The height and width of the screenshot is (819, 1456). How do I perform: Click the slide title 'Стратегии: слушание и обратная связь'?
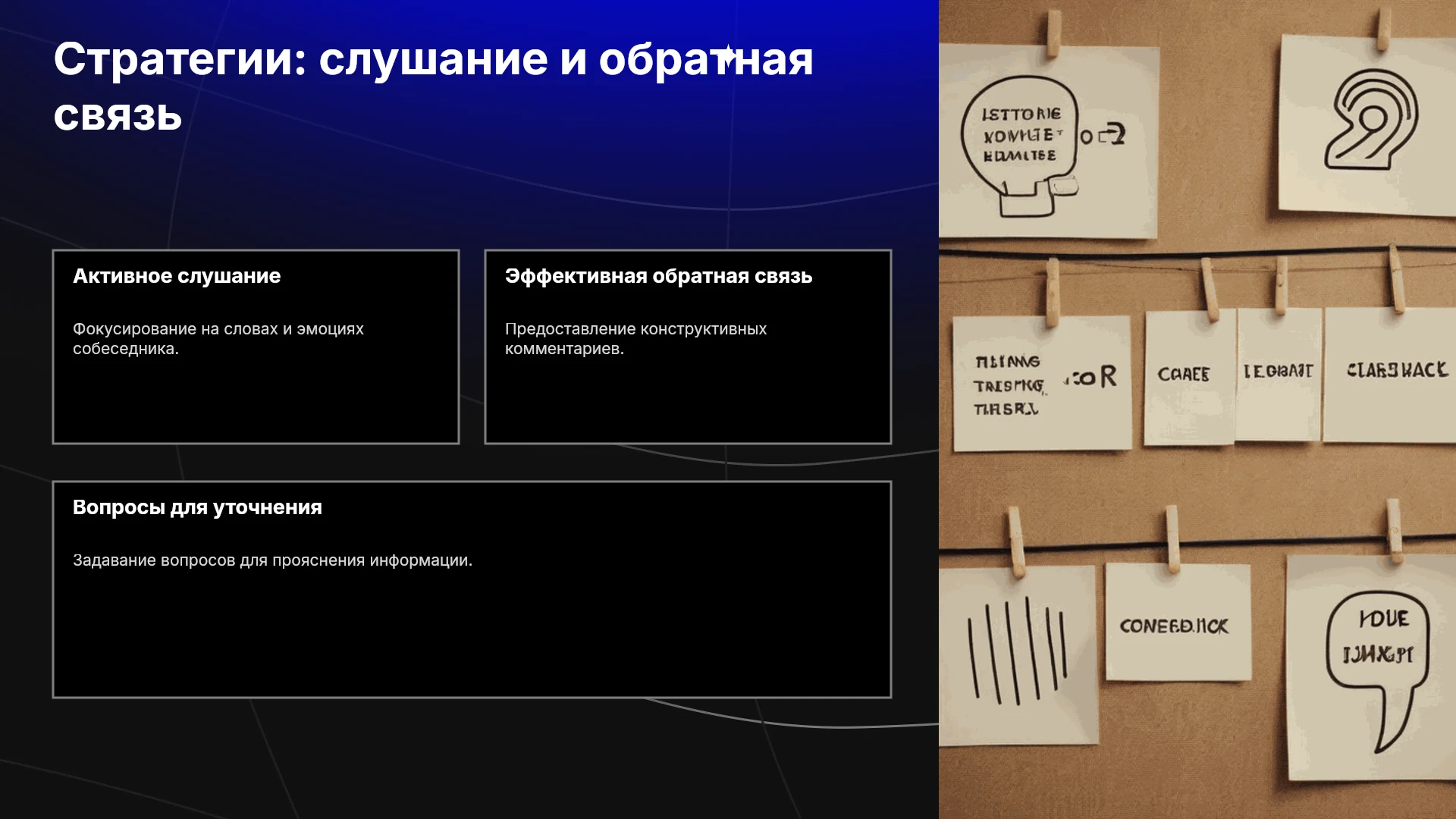[x=433, y=87]
